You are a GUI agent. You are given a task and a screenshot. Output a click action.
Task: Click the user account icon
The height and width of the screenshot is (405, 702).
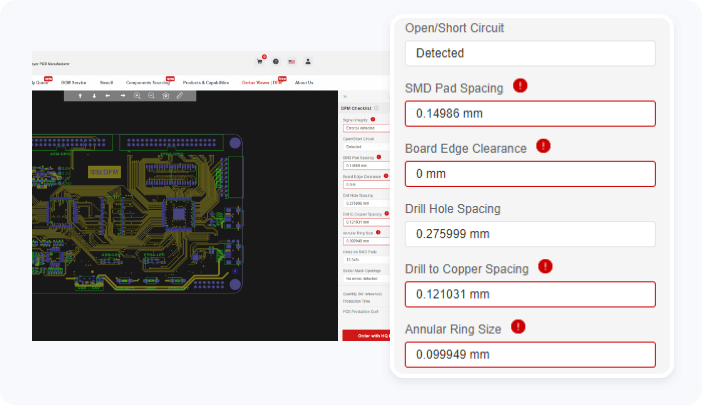pyautogui.click(x=308, y=61)
